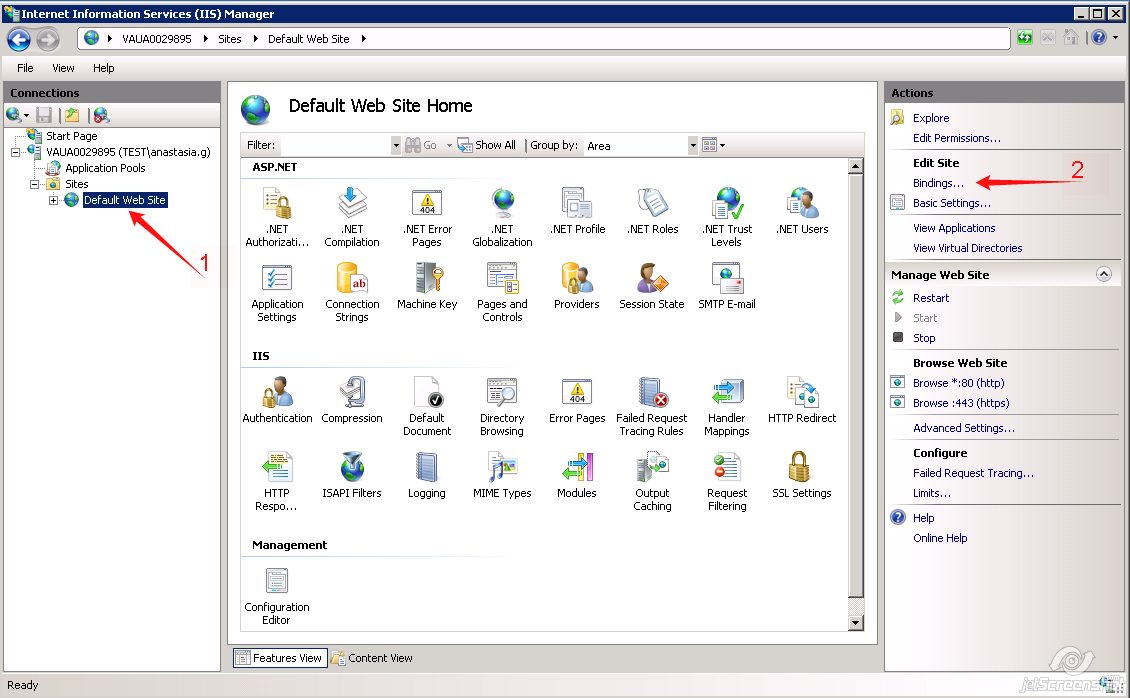The width and height of the screenshot is (1130, 698).
Task: Open the View menu
Action: (x=62, y=68)
